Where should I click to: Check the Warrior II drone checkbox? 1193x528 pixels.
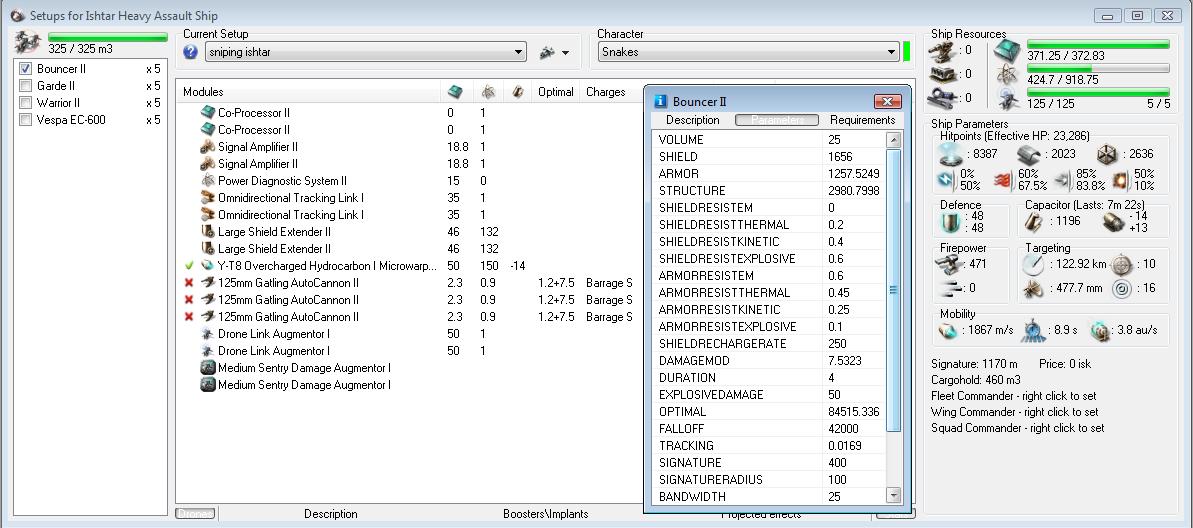click(x=25, y=103)
